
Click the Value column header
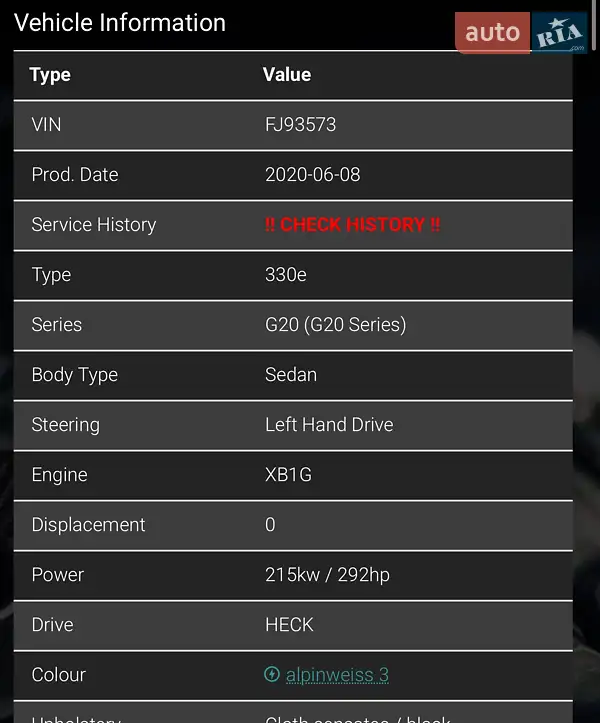pos(287,75)
